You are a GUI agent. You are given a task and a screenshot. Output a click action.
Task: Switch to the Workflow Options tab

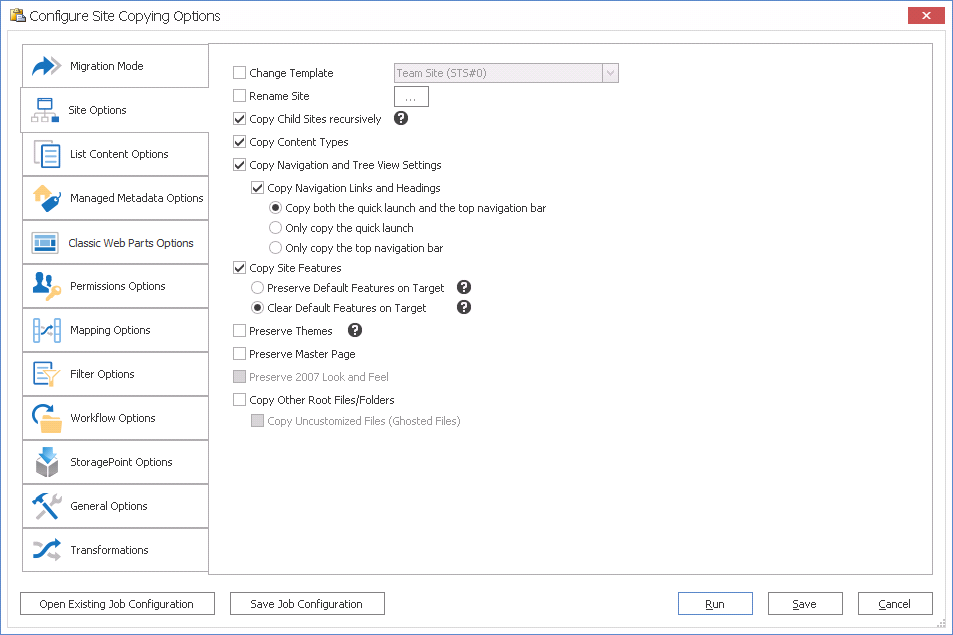point(113,418)
